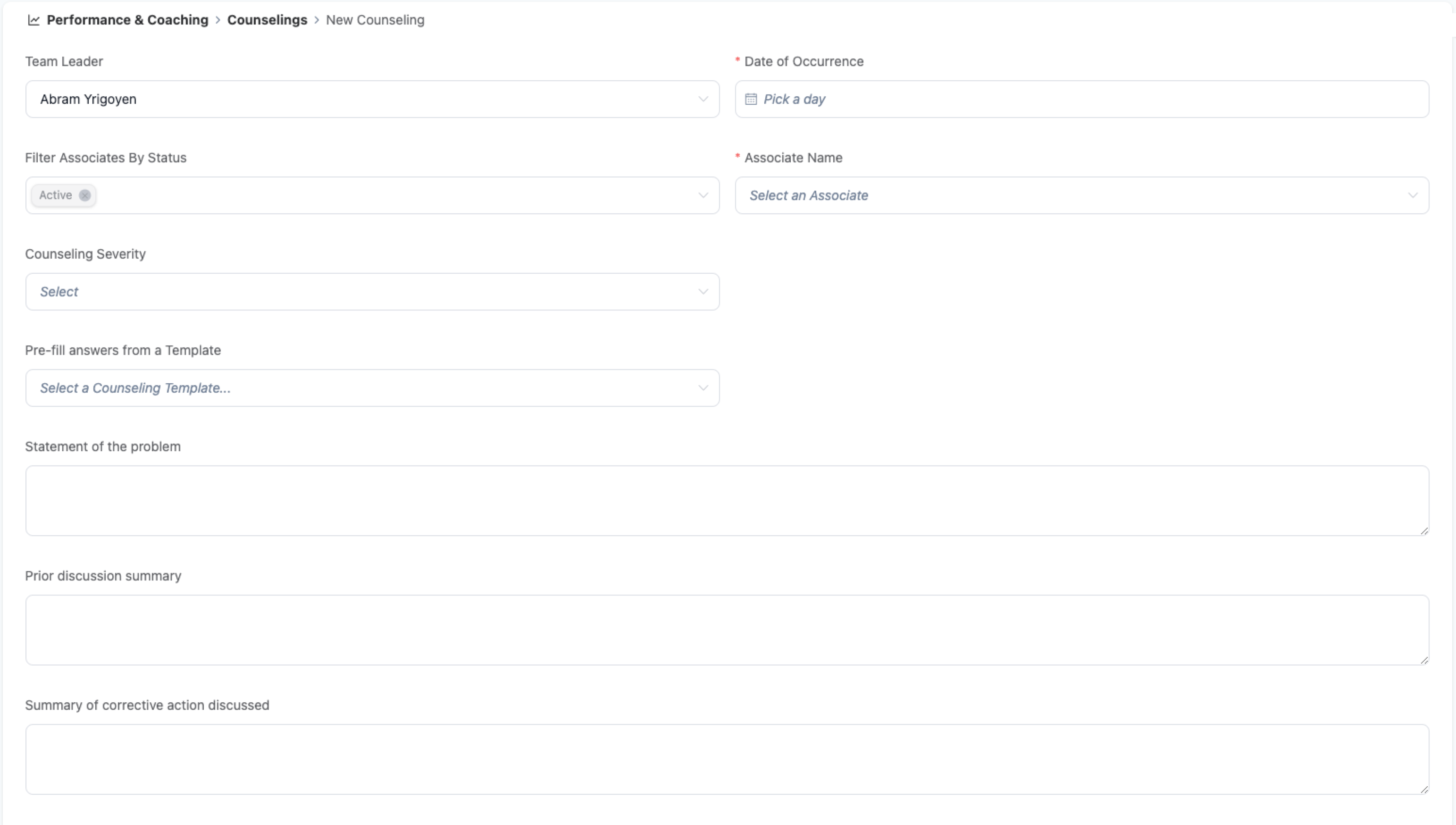The height and width of the screenshot is (825, 1456).
Task: Expand Filter Associates By Status arrow
Action: (x=703, y=195)
